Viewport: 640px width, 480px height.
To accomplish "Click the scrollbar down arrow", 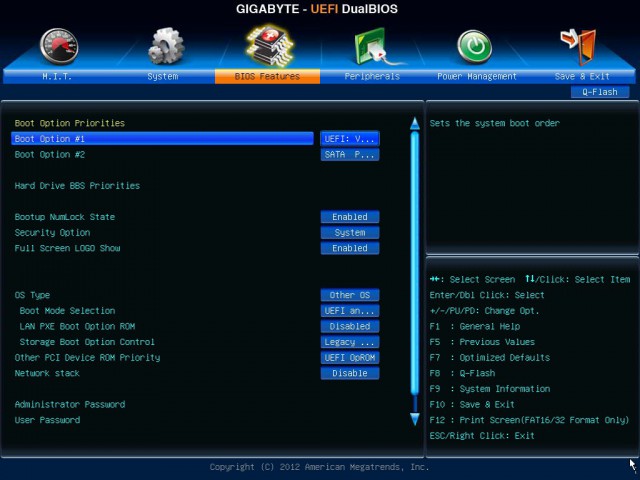I will click(x=415, y=419).
